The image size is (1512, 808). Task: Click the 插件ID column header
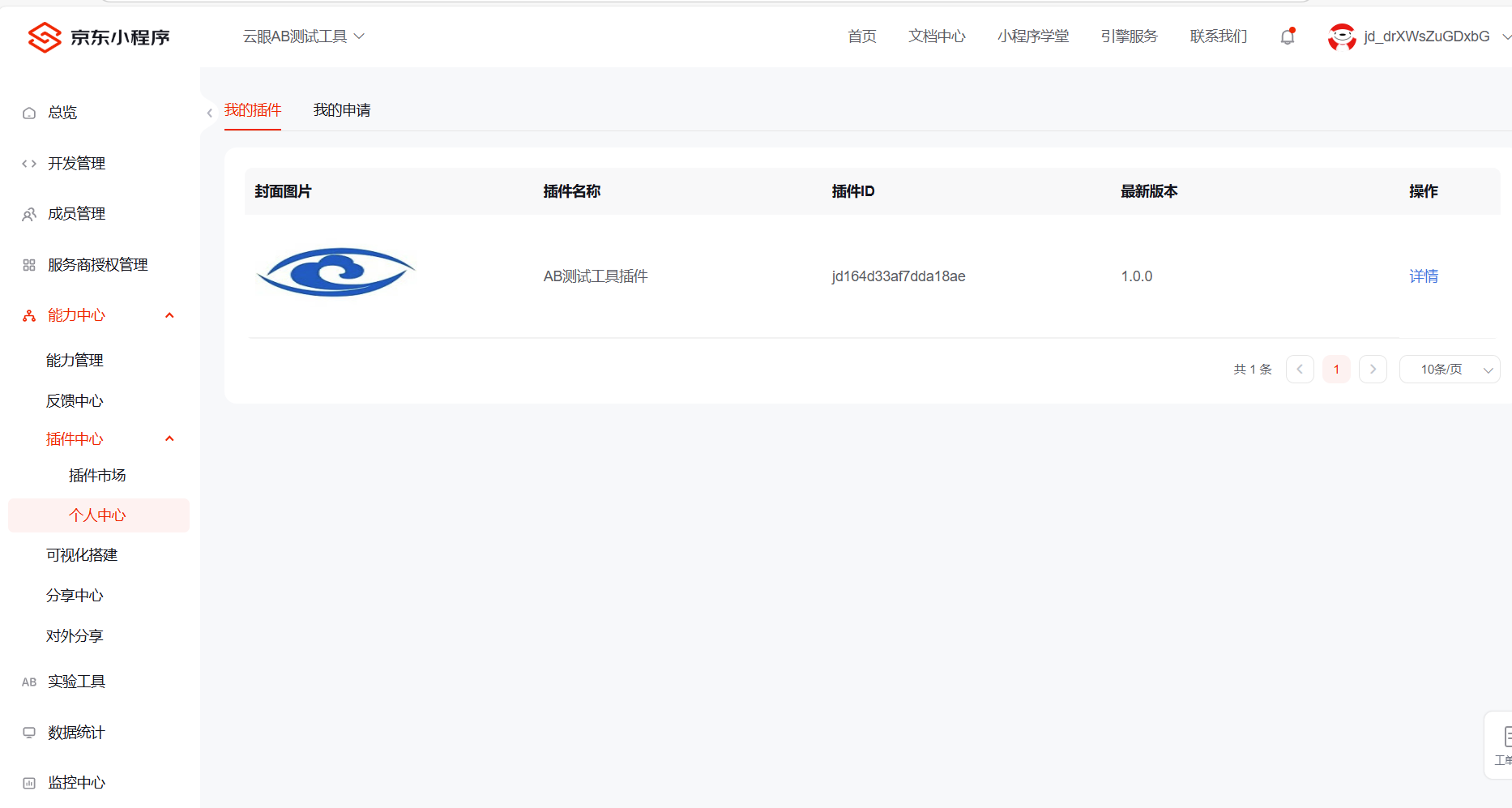853,191
